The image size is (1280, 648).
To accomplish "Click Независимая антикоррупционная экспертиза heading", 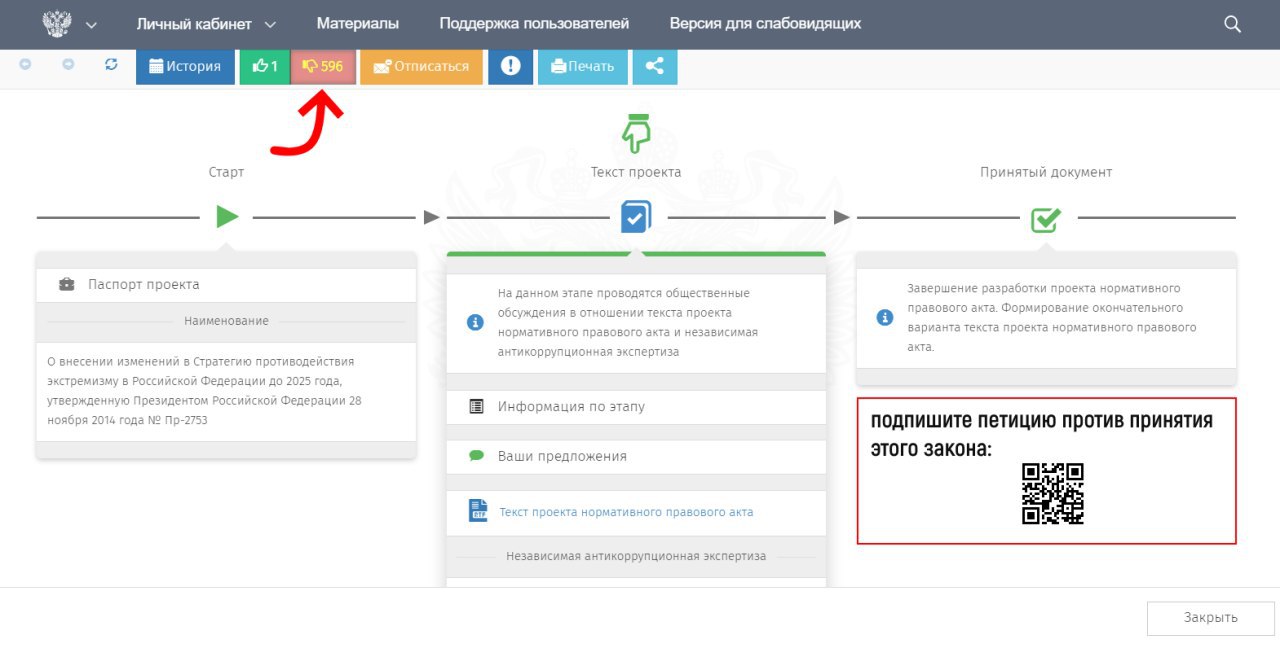I will coord(636,556).
